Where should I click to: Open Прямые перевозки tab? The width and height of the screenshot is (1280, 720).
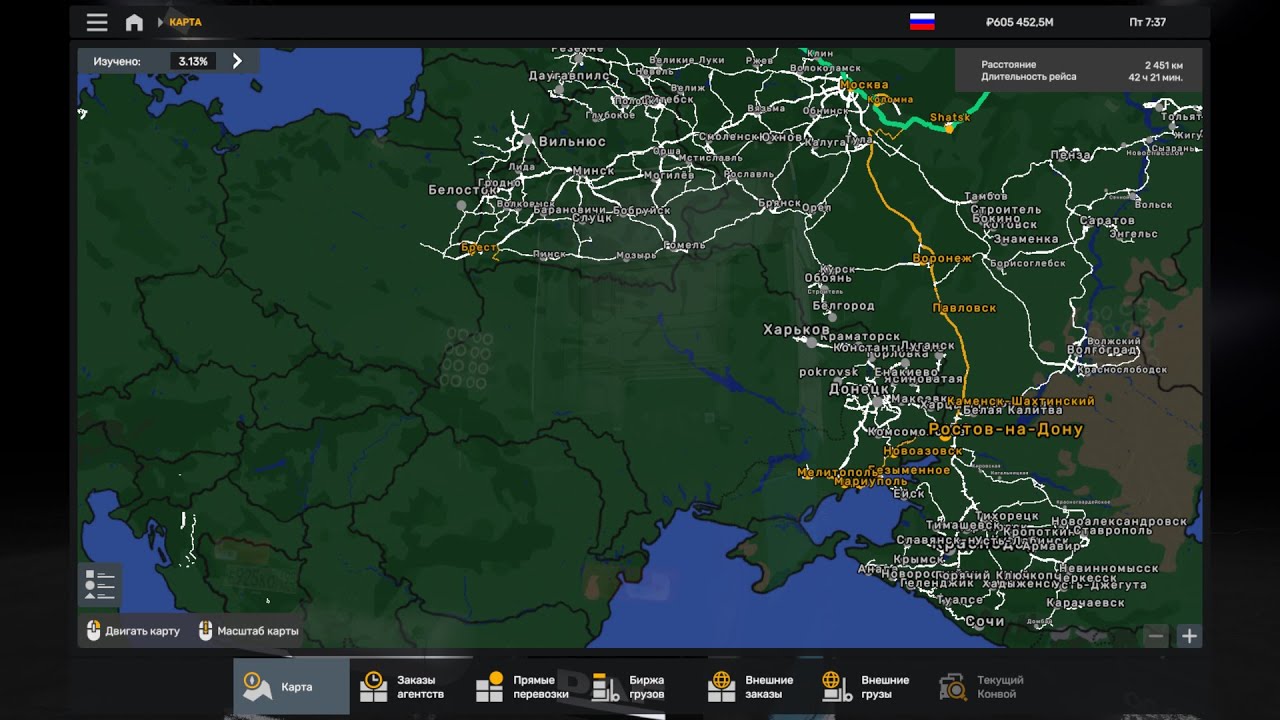(x=523, y=687)
